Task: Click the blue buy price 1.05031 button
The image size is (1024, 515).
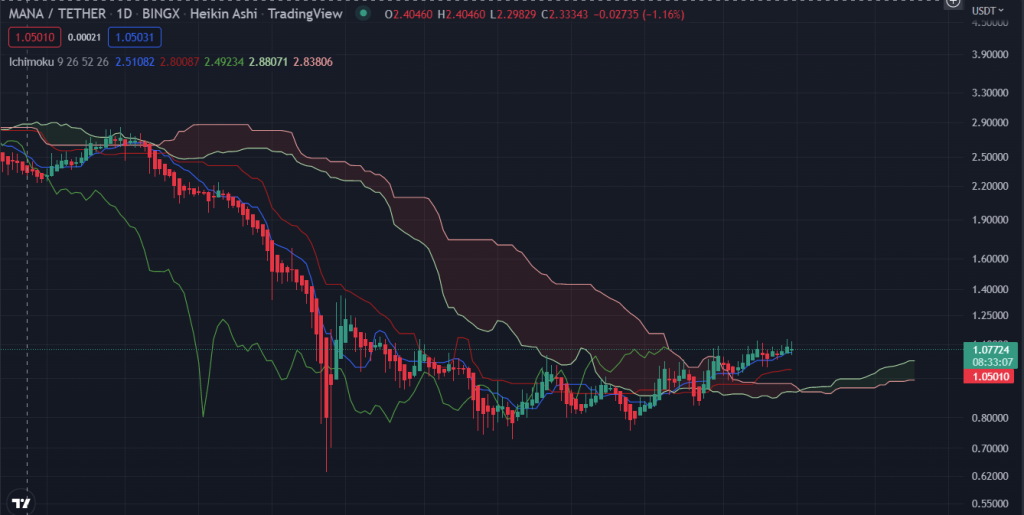Action: tap(135, 37)
